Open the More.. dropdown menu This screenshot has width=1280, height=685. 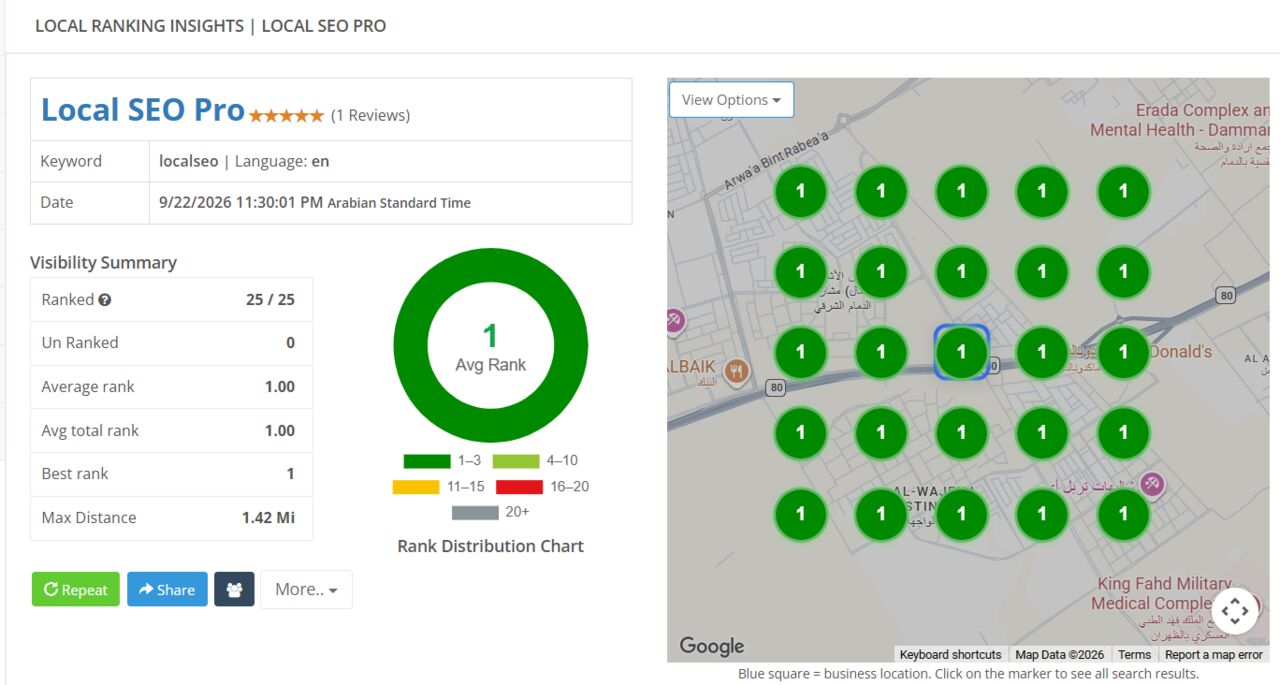pyautogui.click(x=306, y=590)
